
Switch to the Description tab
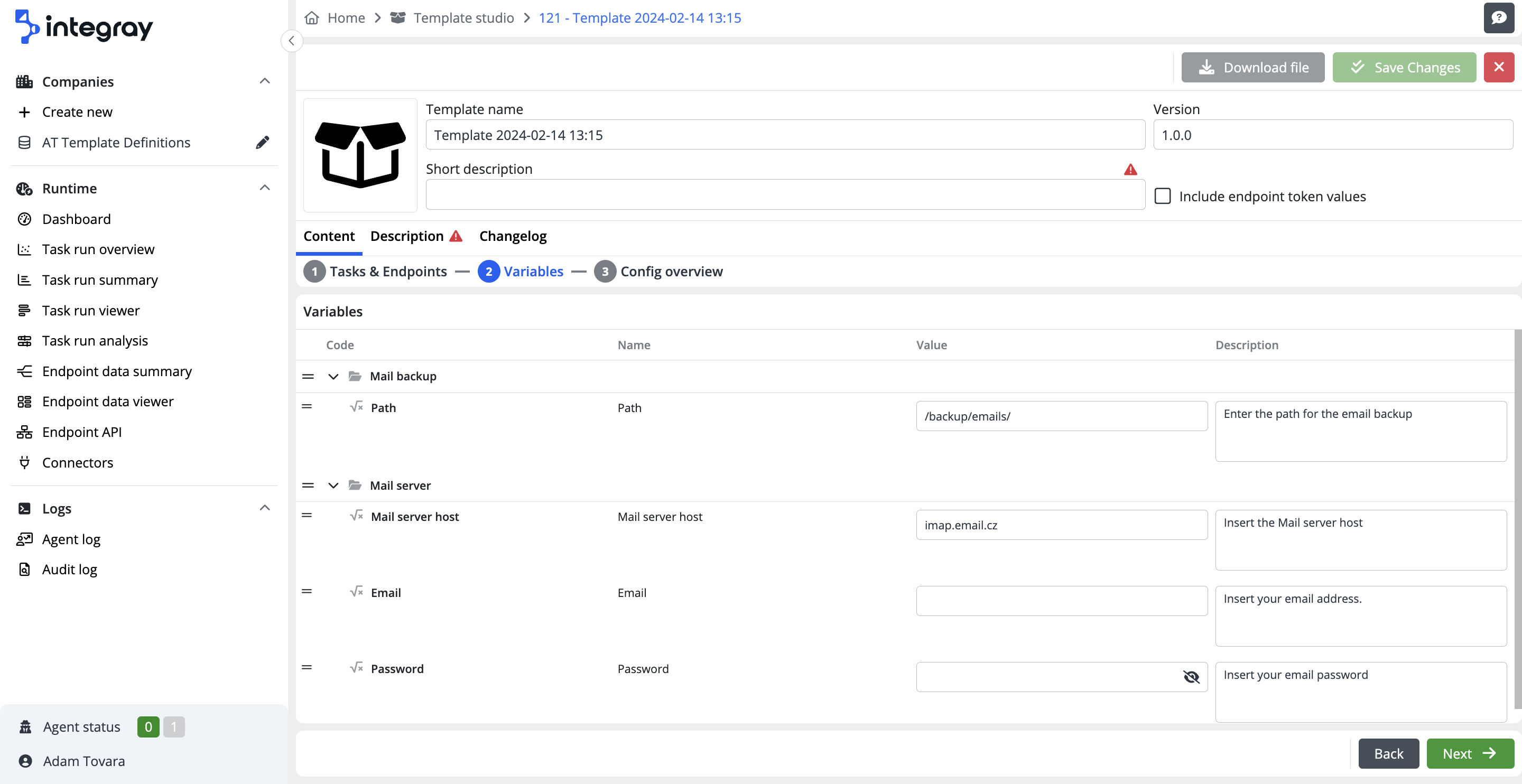point(406,236)
